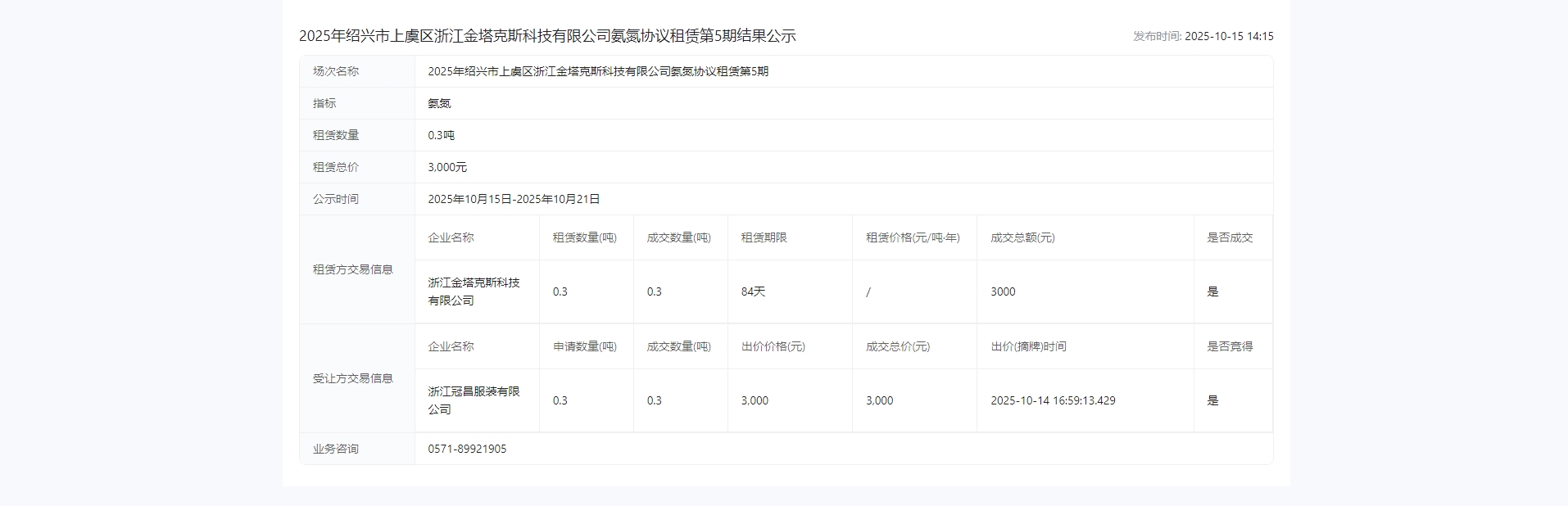Screen dimensions: 1568x506
Task: Click the 氨氮 indicator value
Action: [x=439, y=103]
